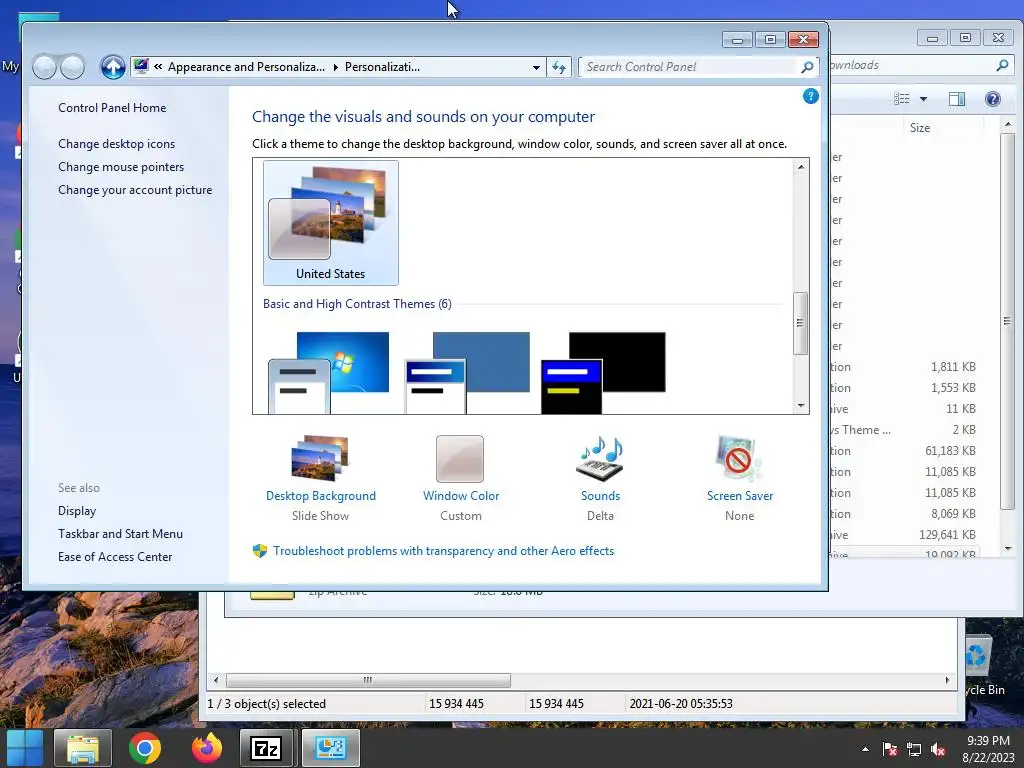Click the help icon in Explorer window
1024x768 pixels.
point(993,99)
